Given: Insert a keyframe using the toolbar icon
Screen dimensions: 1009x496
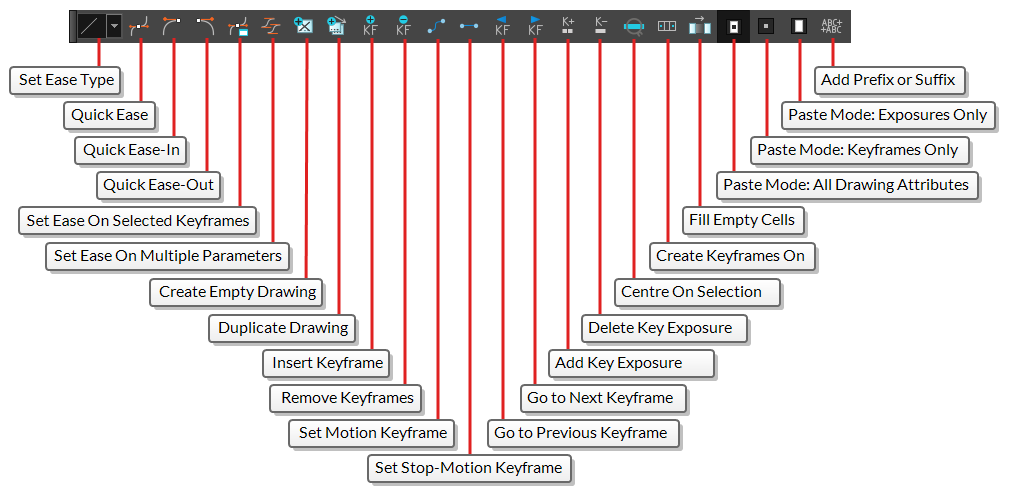Looking at the screenshot, I should (x=370, y=26).
